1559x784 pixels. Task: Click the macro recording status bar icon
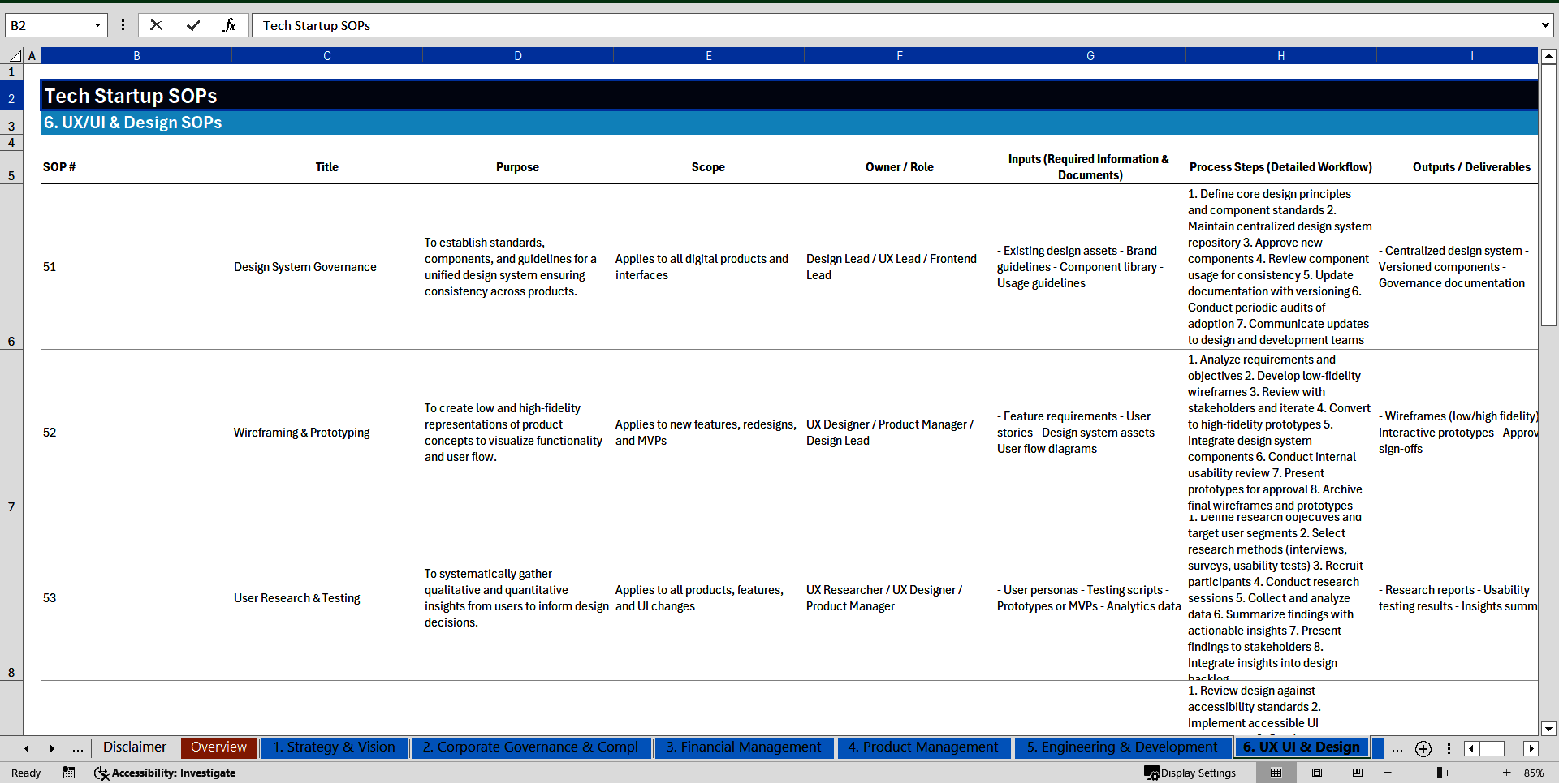click(x=69, y=773)
